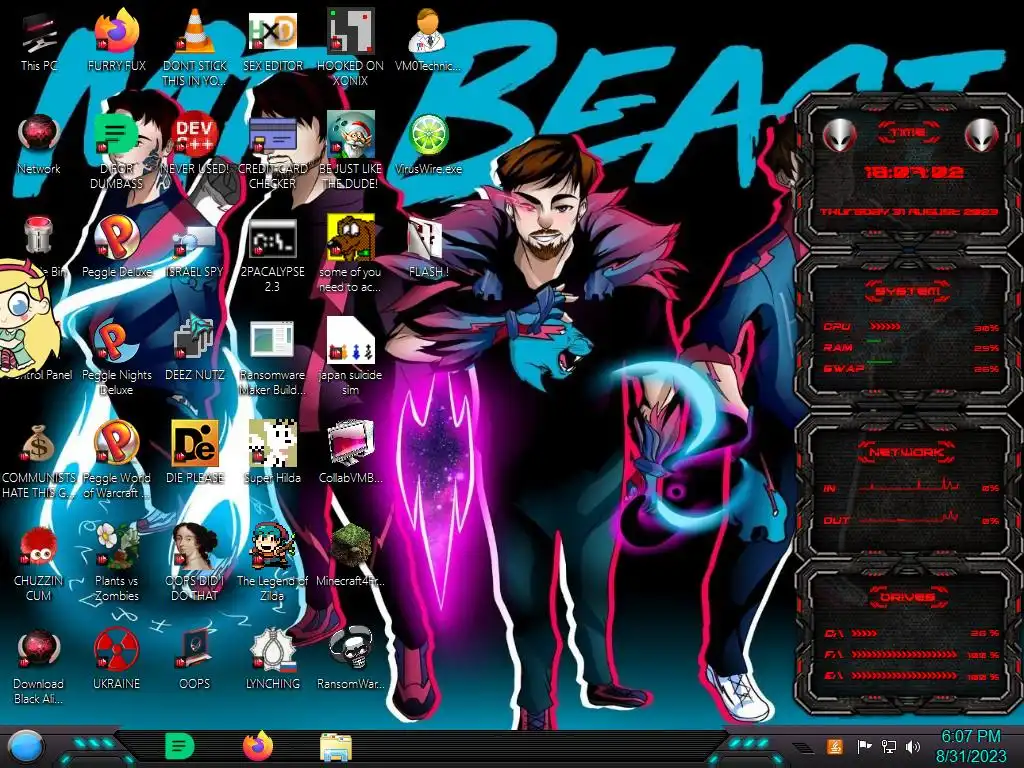The height and width of the screenshot is (768, 1024).
Task: Click the right alien head in the TIME widget
Action: [x=981, y=136]
